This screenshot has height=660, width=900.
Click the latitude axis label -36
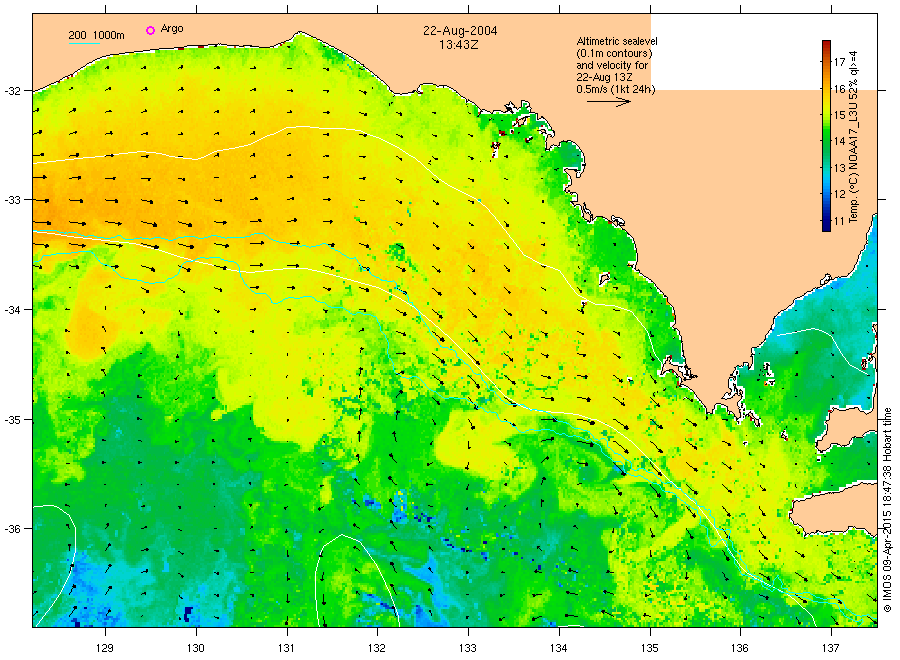(12, 529)
